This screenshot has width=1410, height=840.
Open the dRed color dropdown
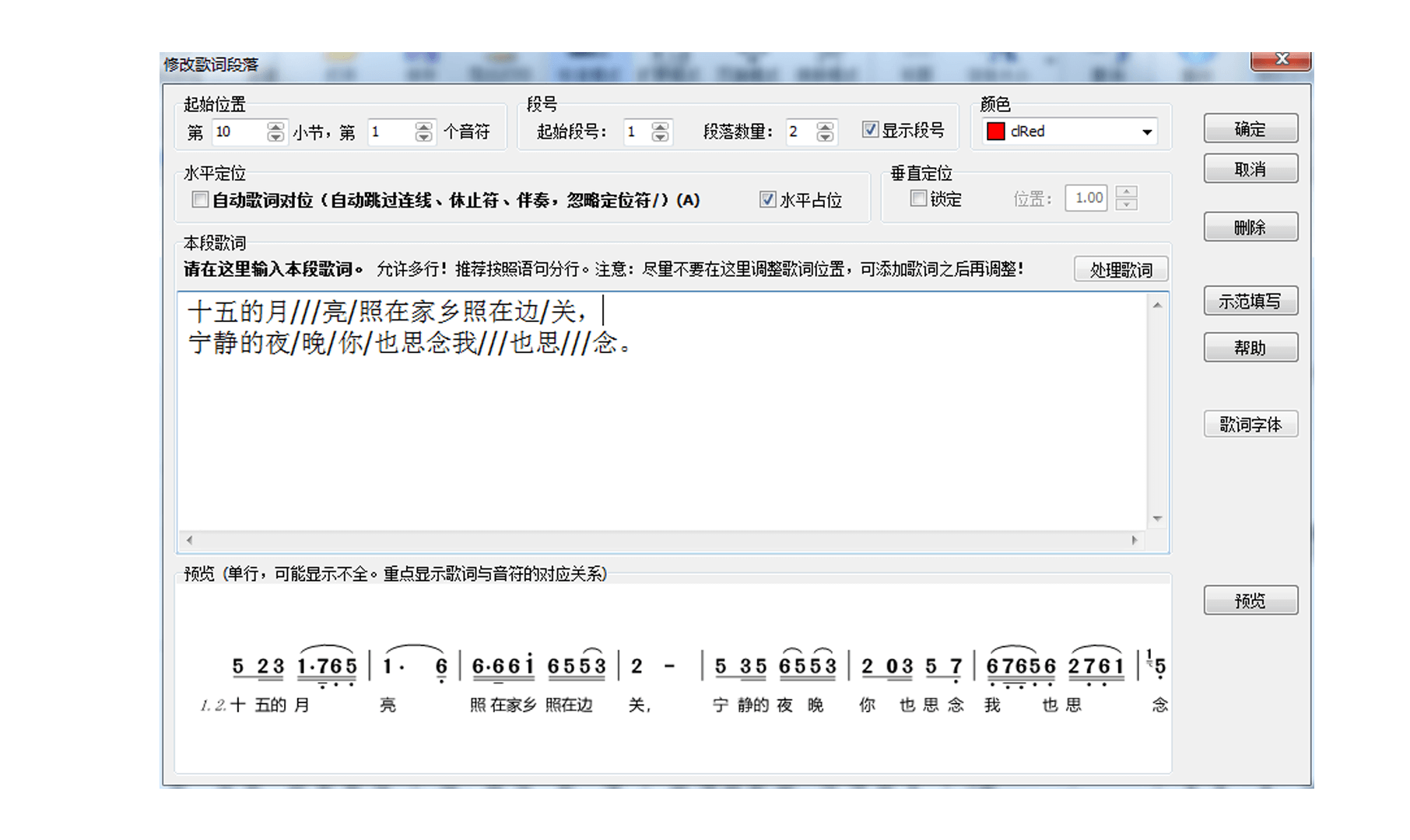pyautogui.click(x=1146, y=132)
